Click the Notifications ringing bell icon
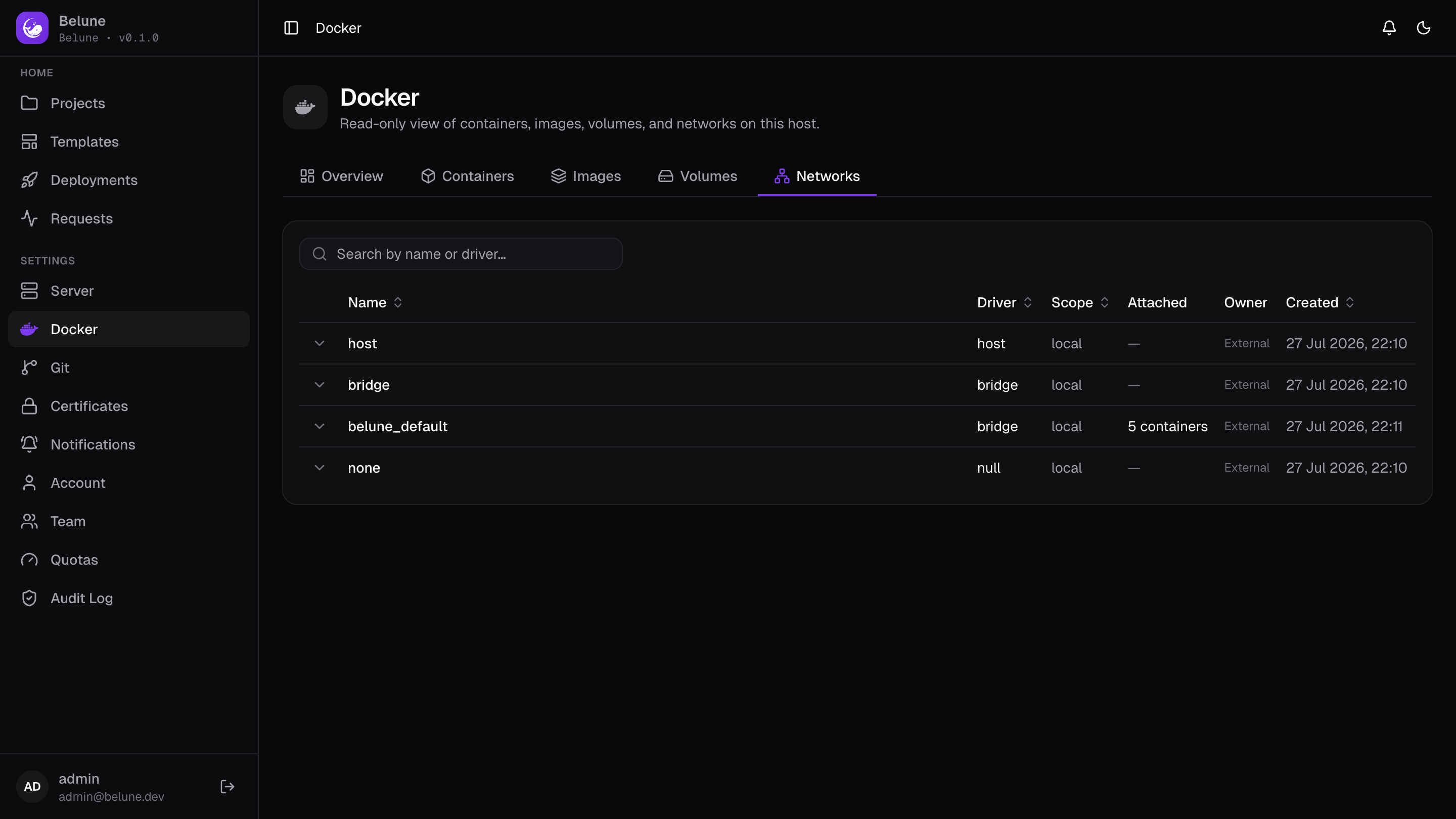 pos(29,445)
